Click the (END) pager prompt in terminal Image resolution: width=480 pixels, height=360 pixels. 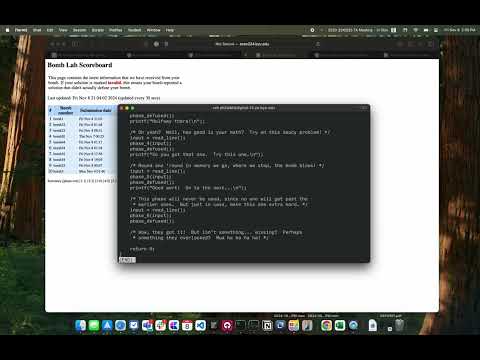click(x=127, y=260)
